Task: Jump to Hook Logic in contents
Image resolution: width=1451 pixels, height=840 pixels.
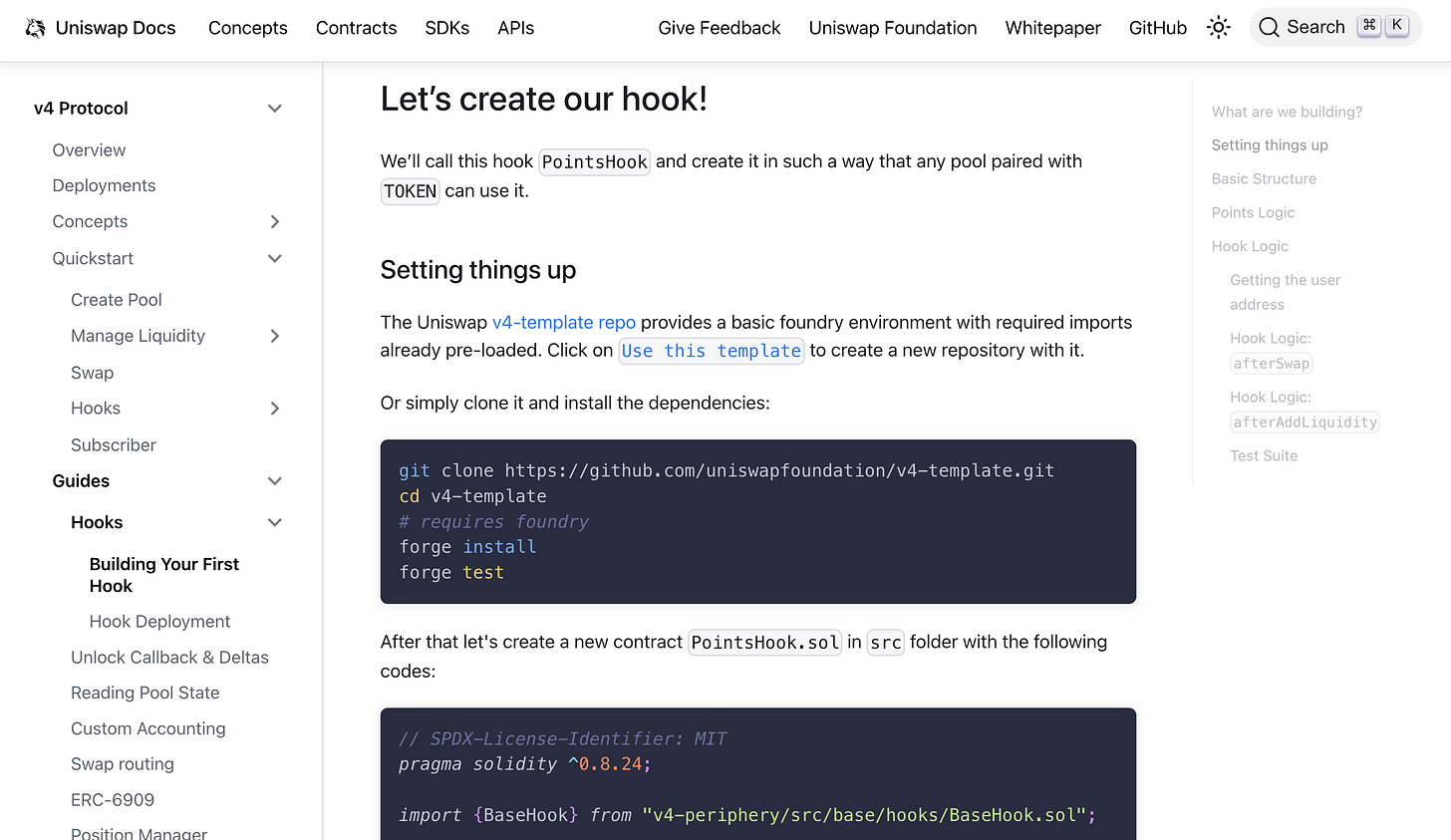Action: pyautogui.click(x=1250, y=247)
